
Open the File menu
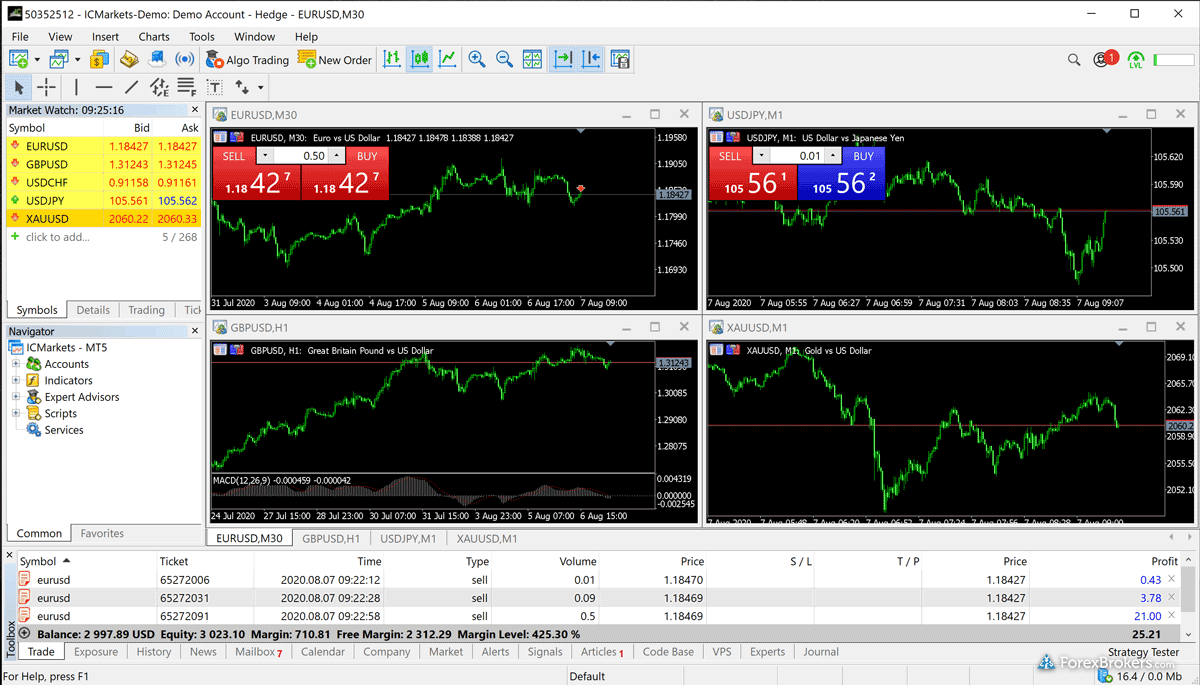coord(20,37)
